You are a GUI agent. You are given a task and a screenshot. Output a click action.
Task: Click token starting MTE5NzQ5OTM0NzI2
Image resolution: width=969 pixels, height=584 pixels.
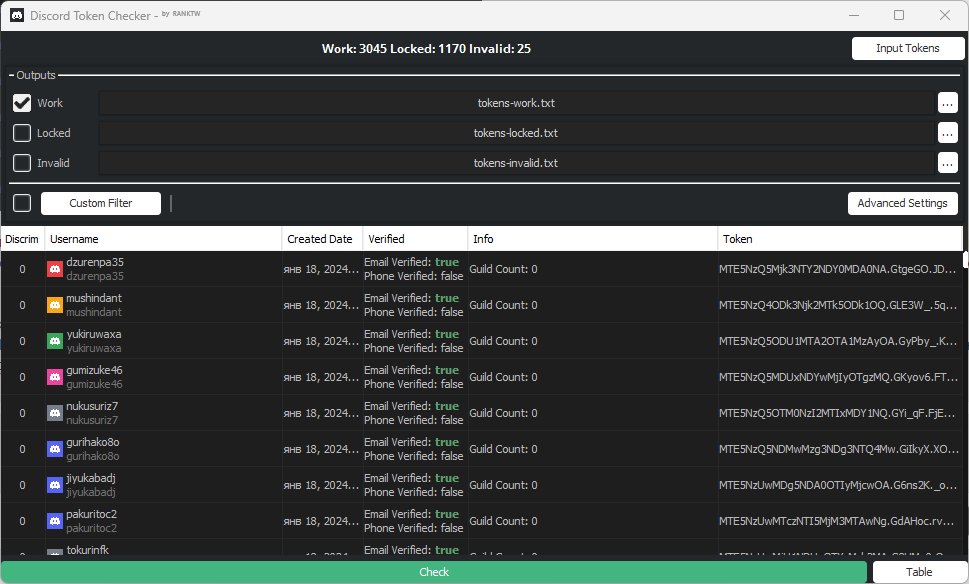[x=837, y=413]
